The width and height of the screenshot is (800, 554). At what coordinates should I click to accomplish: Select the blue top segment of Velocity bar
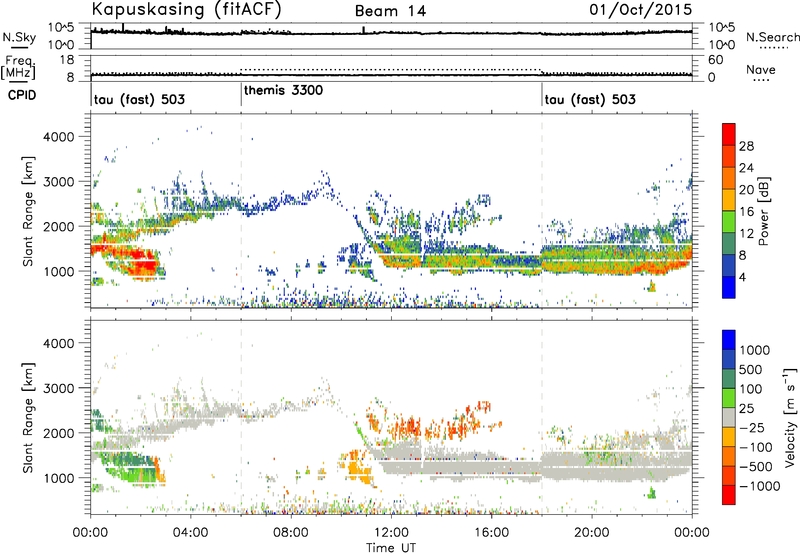click(x=729, y=340)
